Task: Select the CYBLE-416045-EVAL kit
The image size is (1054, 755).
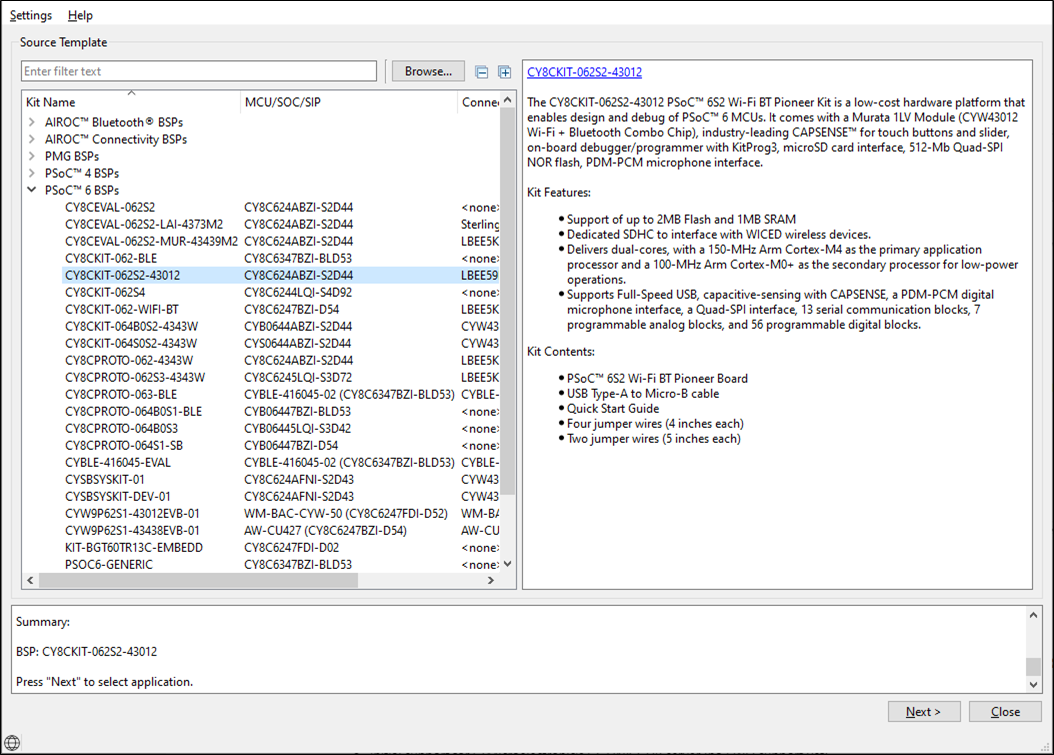Action: click(x=118, y=463)
